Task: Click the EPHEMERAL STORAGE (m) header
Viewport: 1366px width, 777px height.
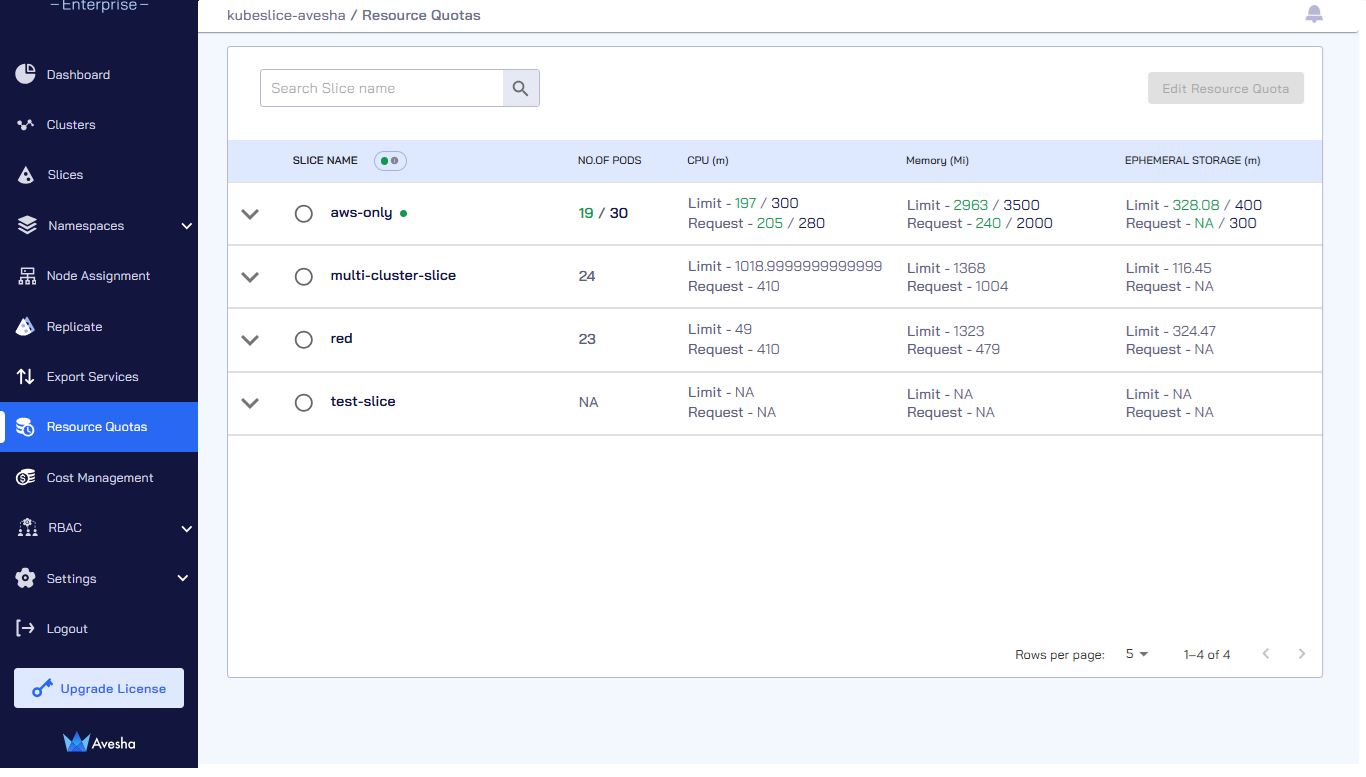Action: coord(1192,160)
